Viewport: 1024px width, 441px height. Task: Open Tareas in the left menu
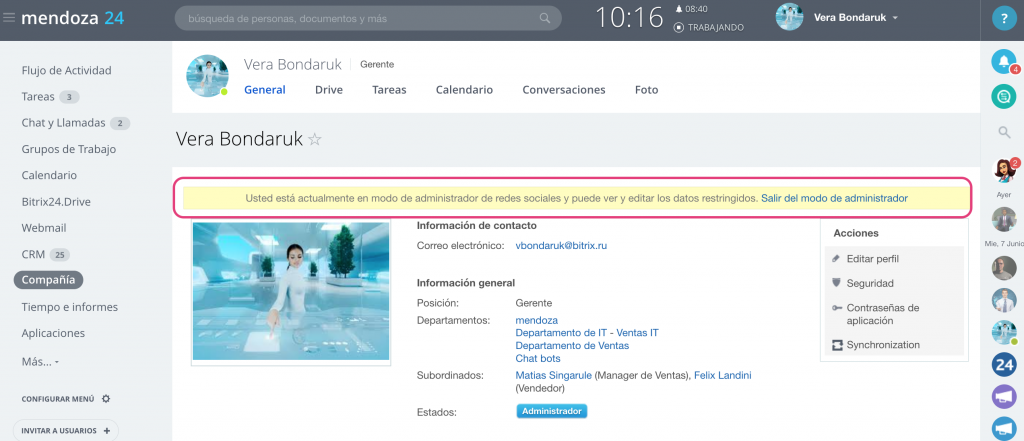pos(38,97)
